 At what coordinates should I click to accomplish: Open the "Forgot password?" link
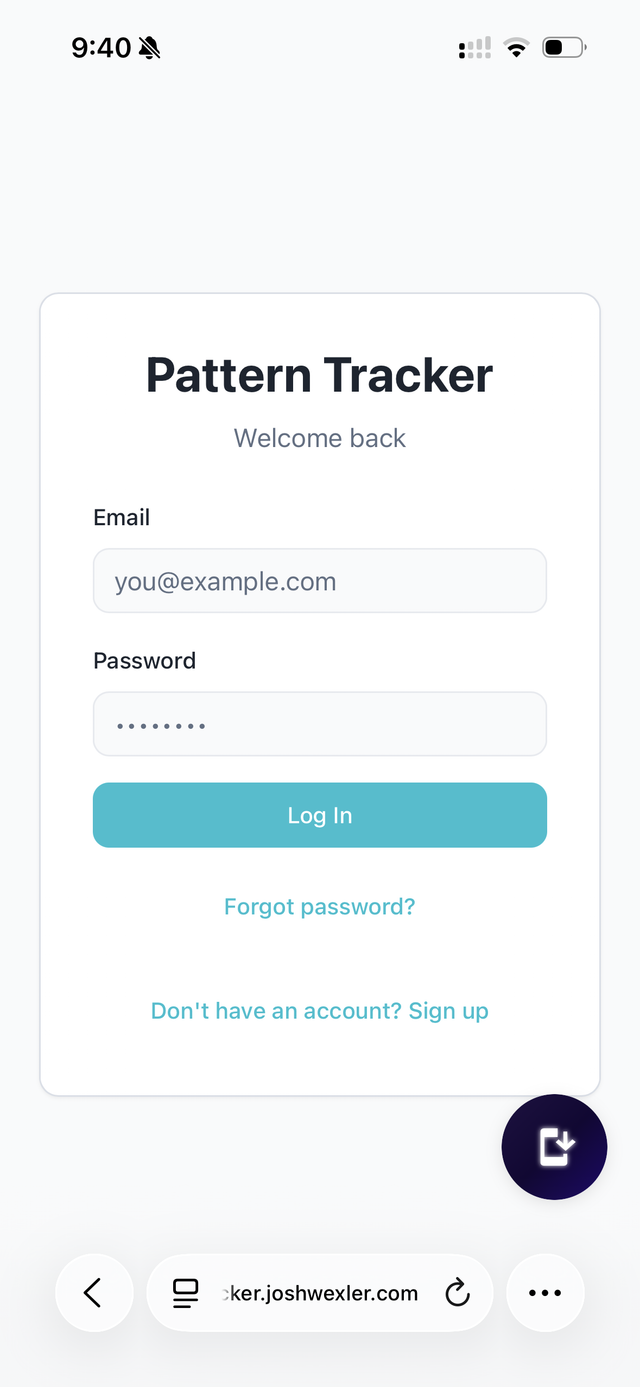click(319, 906)
